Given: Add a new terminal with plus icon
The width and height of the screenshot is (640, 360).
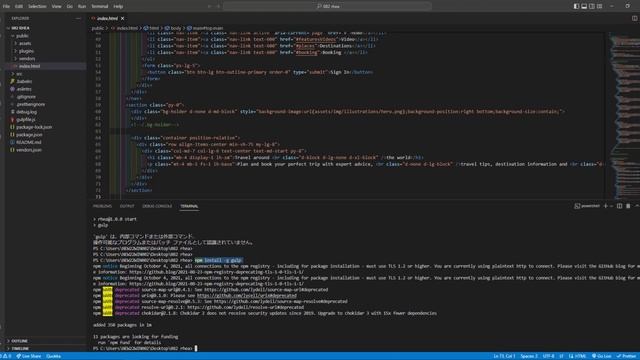Looking at the screenshot, I should (606, 206).
